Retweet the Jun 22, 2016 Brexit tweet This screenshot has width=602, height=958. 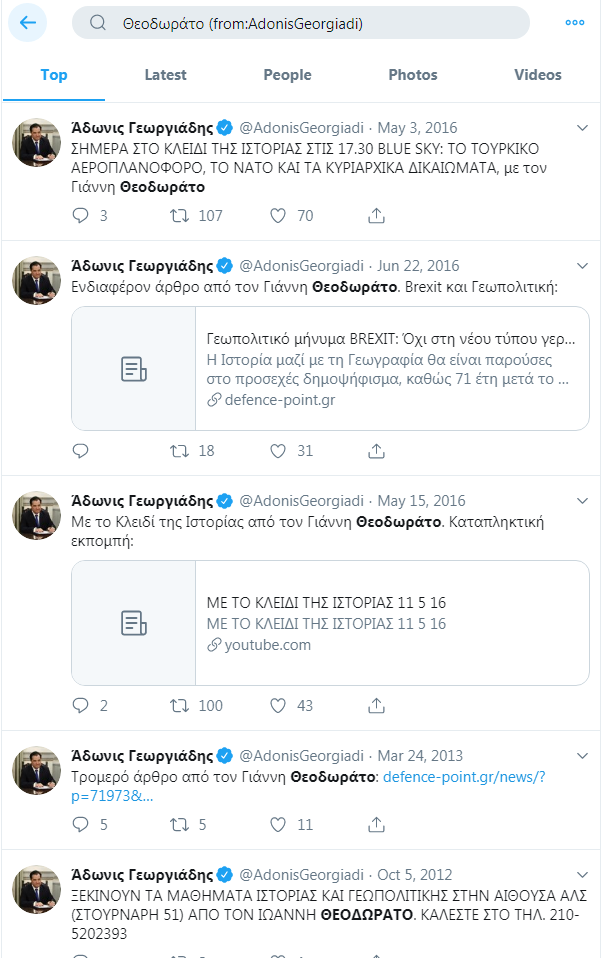(179, 452)
